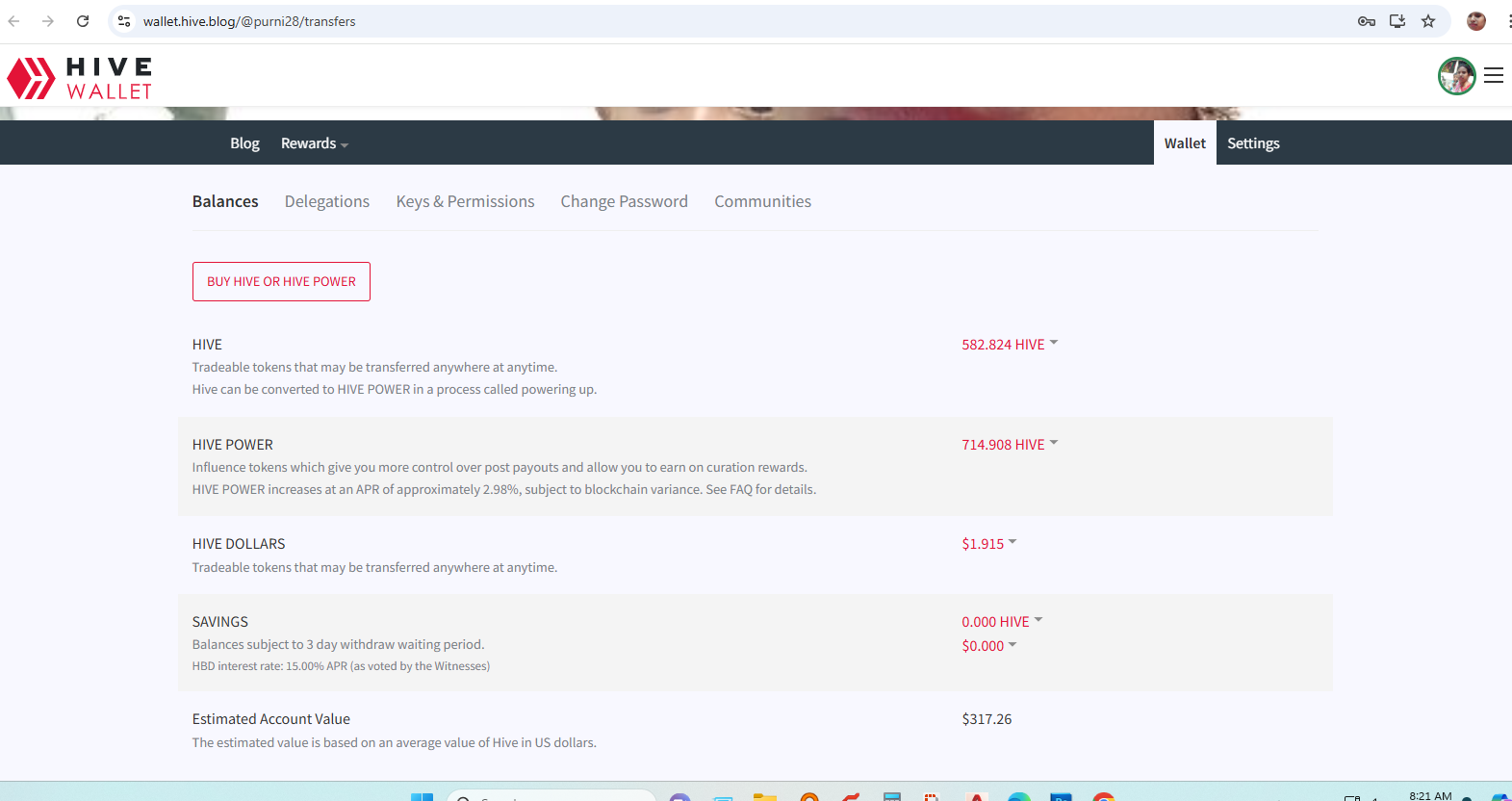Open the Settings tab
The height and width of the screenshot is (801, 1512).
click(x=1253, y=143)
